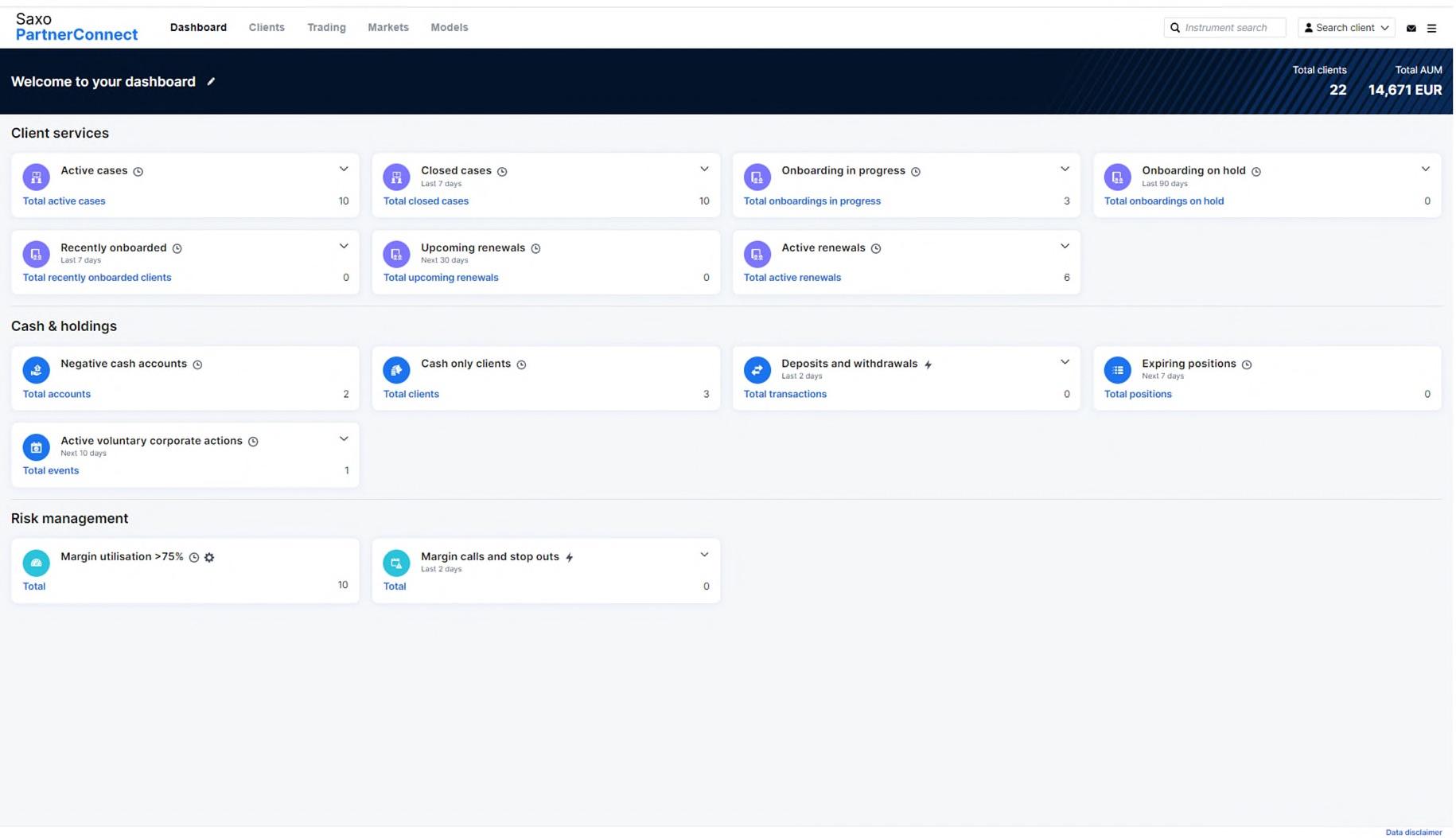Click the Data disclaimer link
This screenshot has width=1456, height=838.
click(1414, 832)
